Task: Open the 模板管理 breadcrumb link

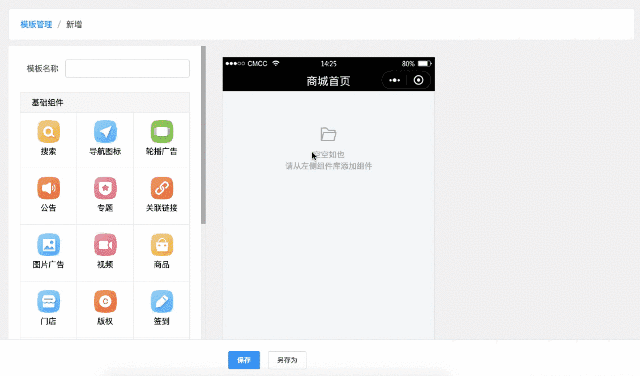Action: [36, 24]
